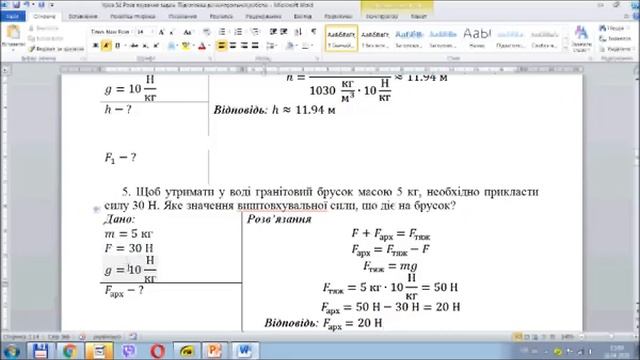Open Font dialog launcher in Font group
The width and height of the screenshot is (640, 360).
pos(211,59)
